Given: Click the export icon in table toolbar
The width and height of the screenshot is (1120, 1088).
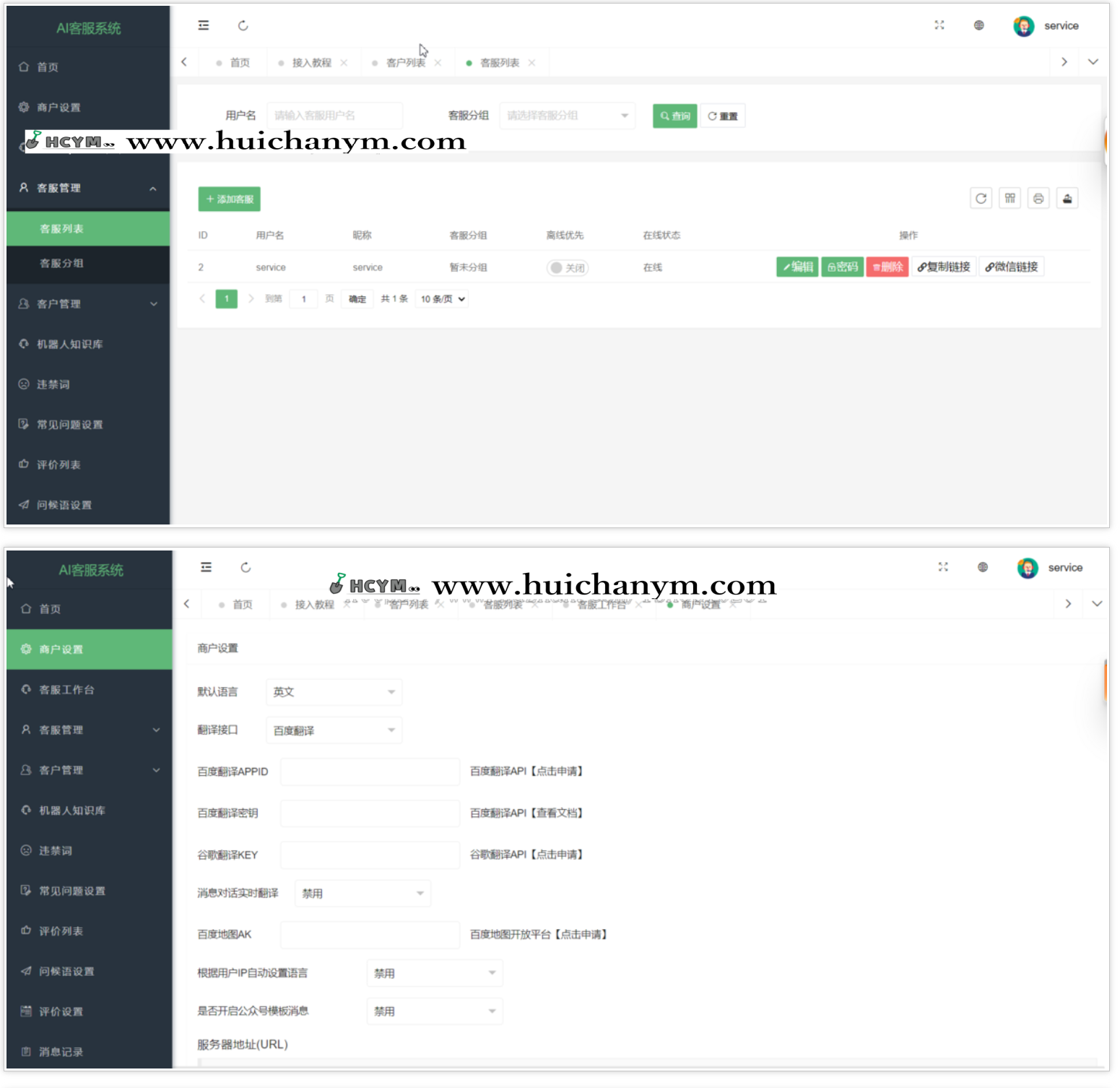Looking at the screenshot, I should [1067, 199].
